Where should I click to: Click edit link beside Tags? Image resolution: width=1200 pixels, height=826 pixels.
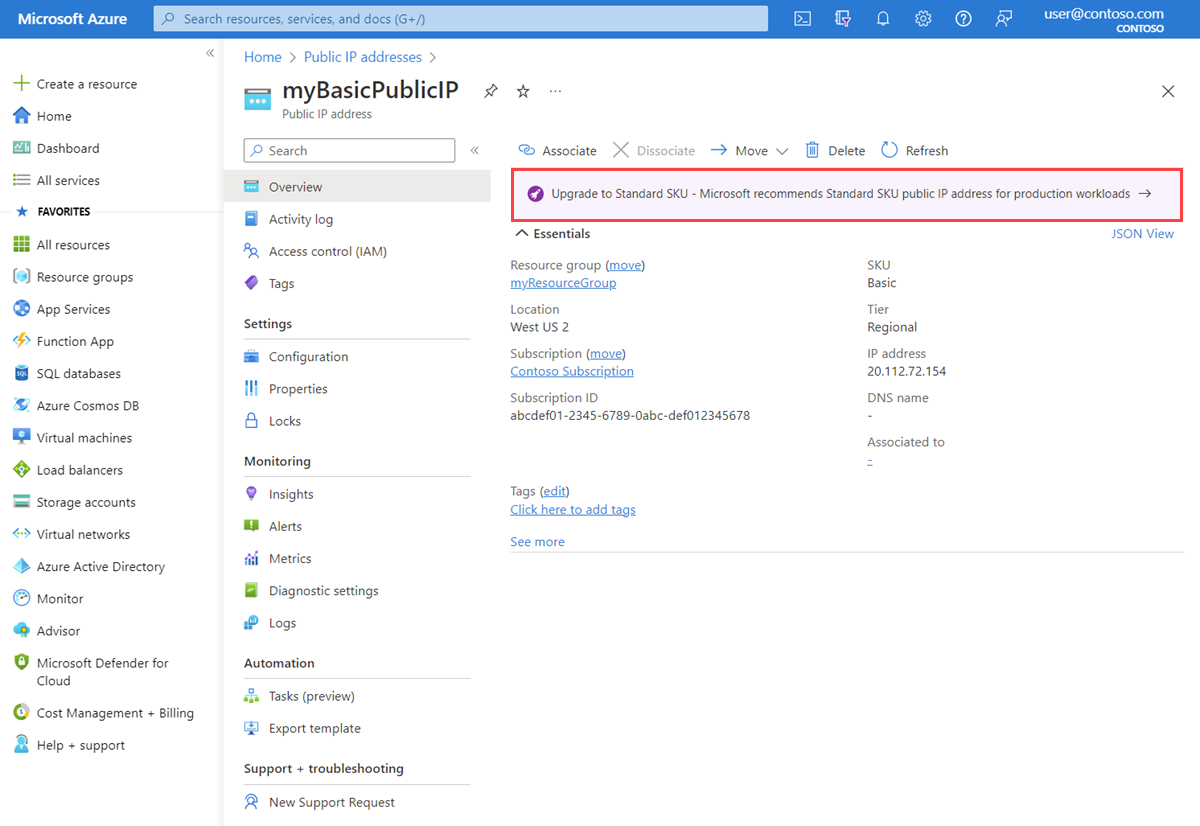point(554,491)
